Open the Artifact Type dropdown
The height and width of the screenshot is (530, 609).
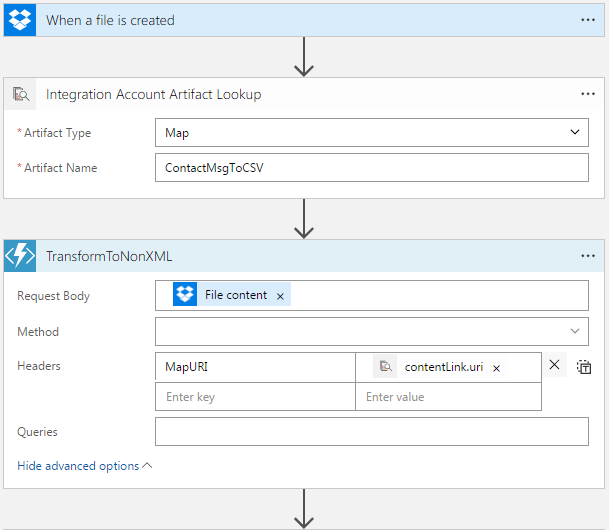point(372,133)
